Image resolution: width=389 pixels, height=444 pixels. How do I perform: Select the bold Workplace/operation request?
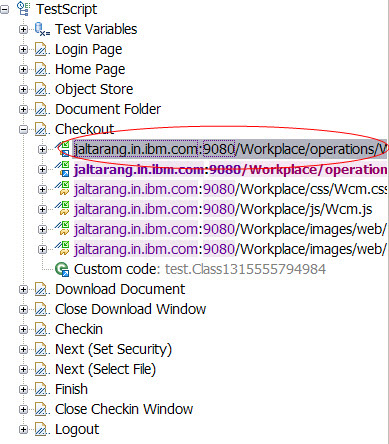(230, 169)
